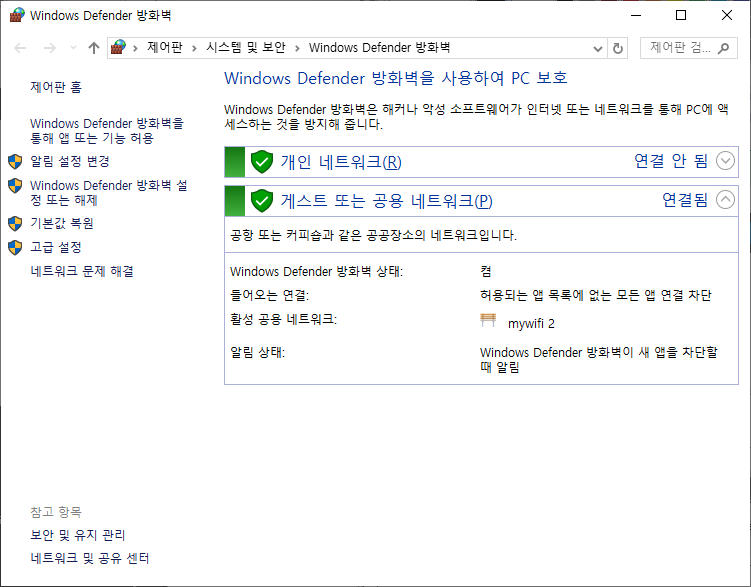Click 허용되는 앱 목록에 없는 모든 앱 연결 차단 text
Screen dimensions: 751x587
pyautogui.click(x=596, y=295)
